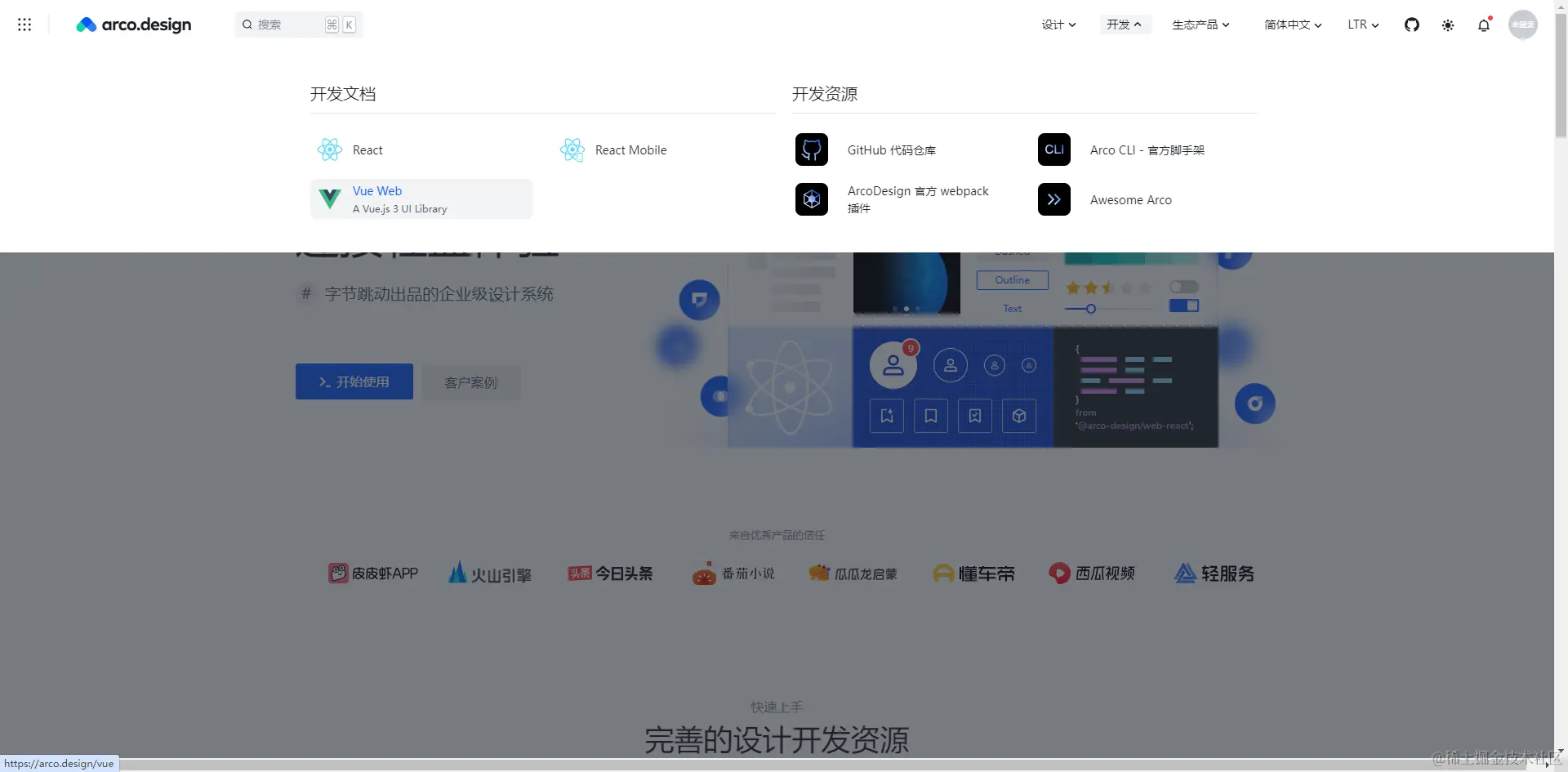Open ArcoDesign 官方 webpack 插件 link

click(x=918, y=199)
